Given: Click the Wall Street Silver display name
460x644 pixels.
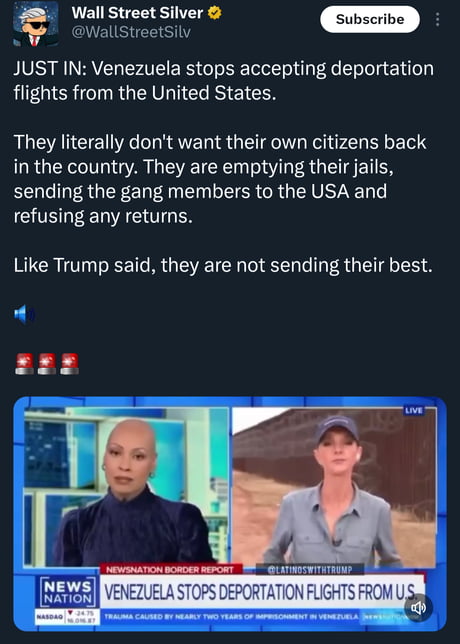Looking at the screenshot, I should (x=137, y=13).
